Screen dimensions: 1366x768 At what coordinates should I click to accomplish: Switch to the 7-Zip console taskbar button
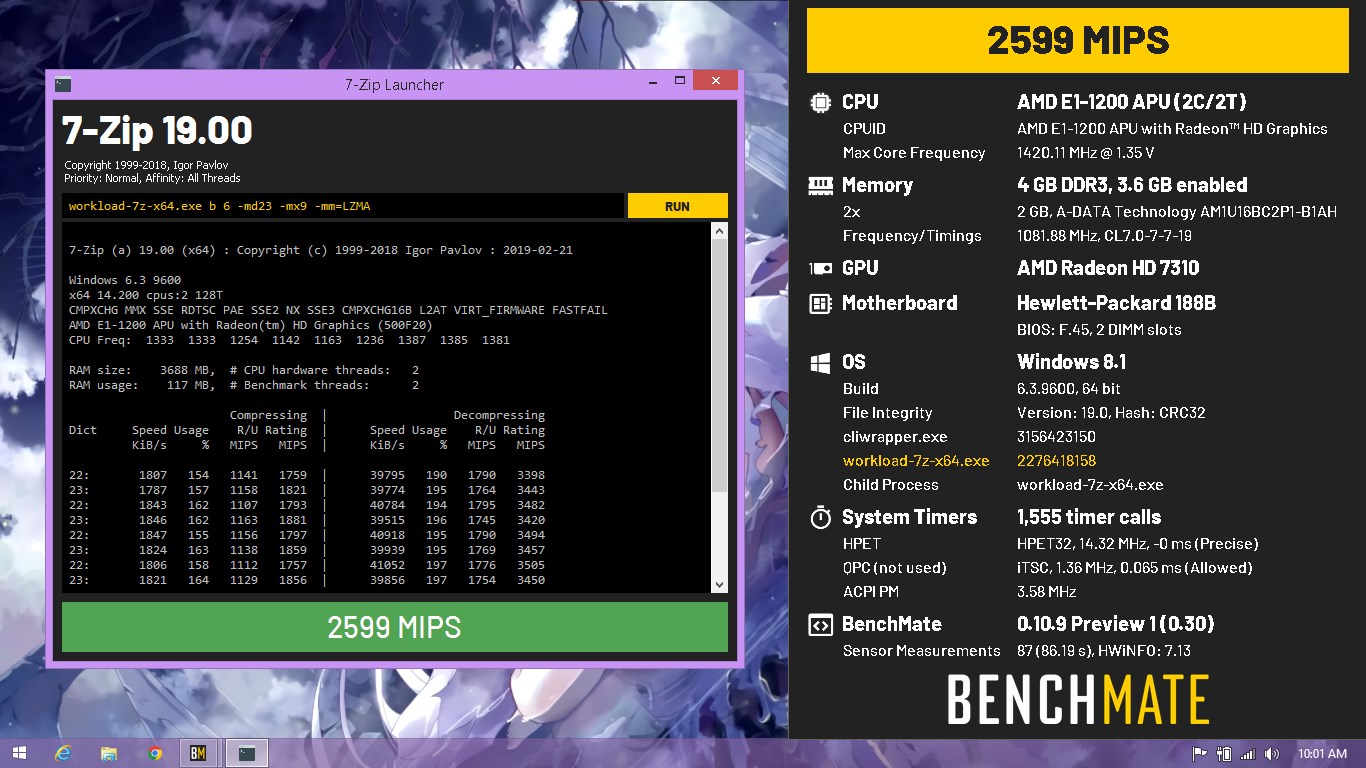[246, 753]
